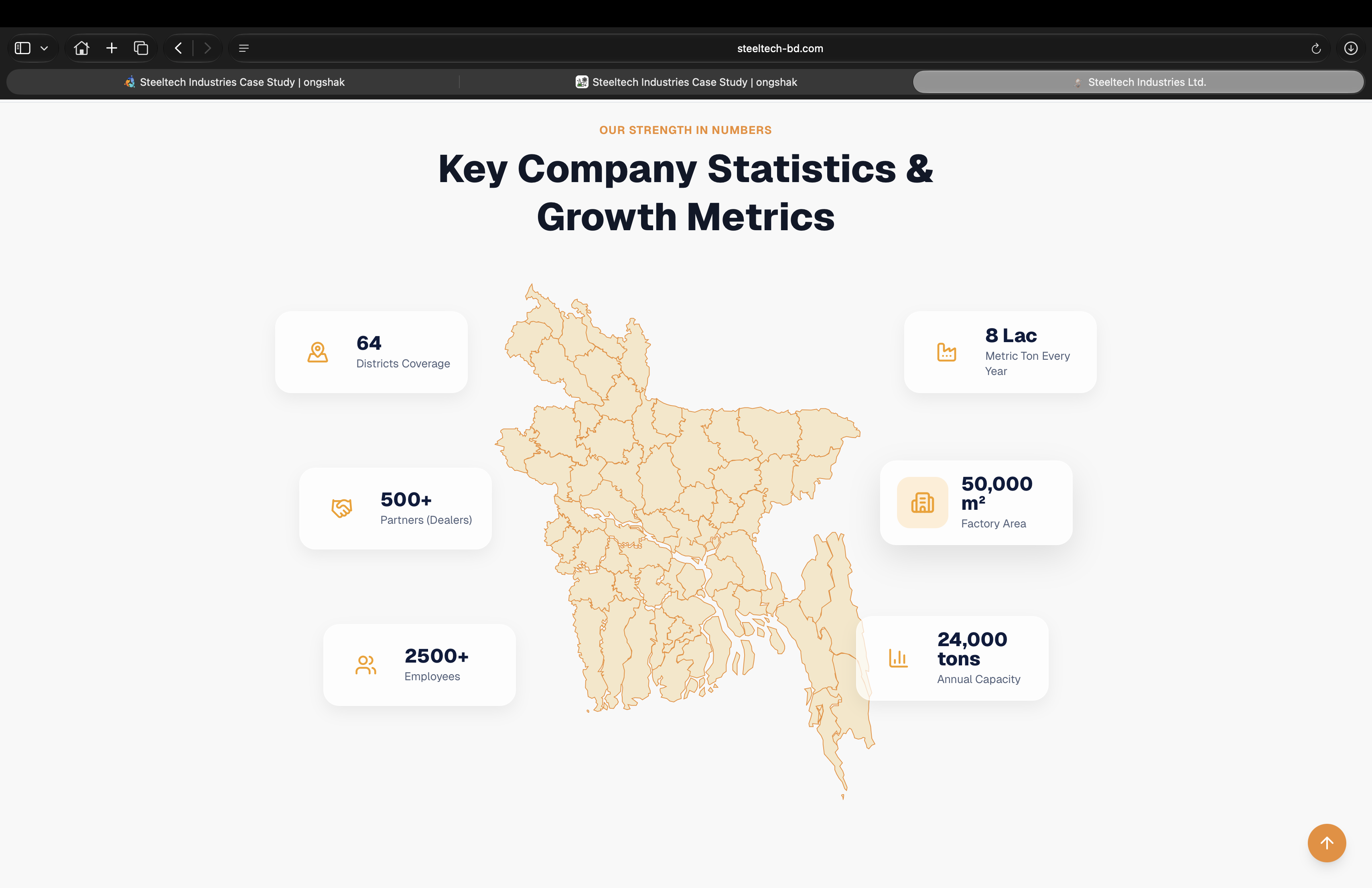
Task: Navigate back with the left chevron
Action: (178, 49)
